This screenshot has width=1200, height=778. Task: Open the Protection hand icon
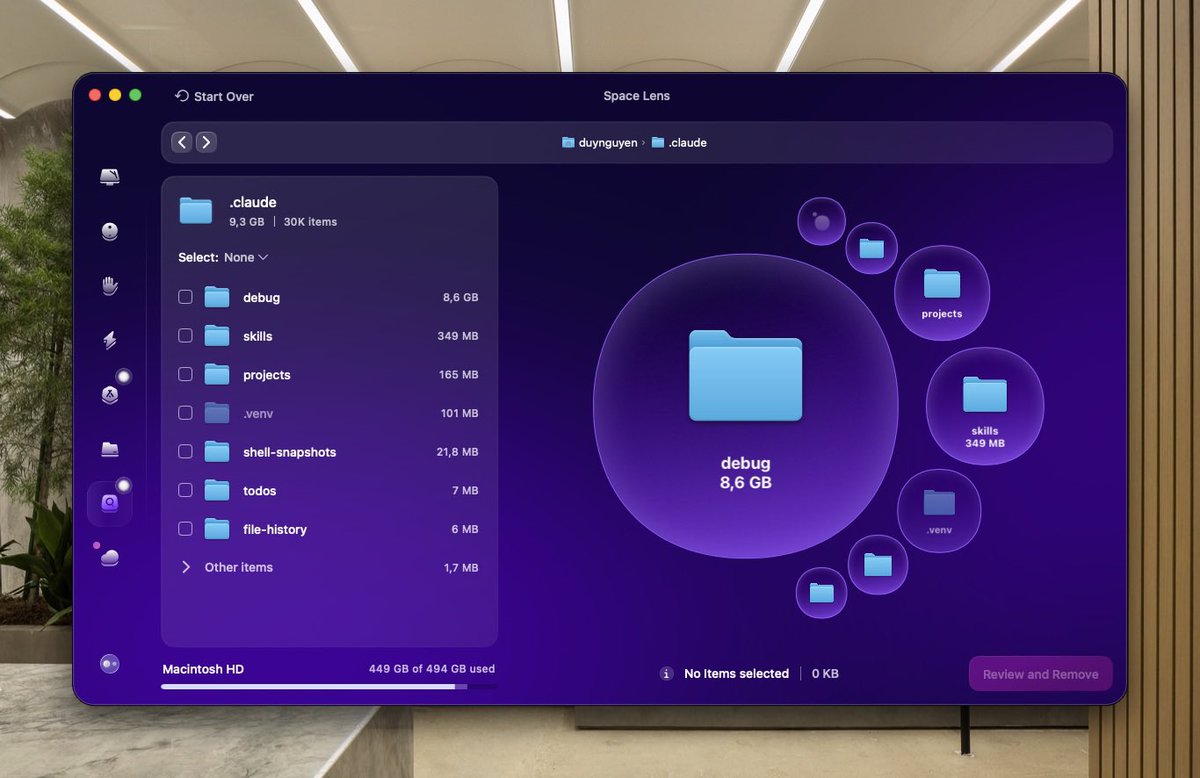click(x=110, y=286)
